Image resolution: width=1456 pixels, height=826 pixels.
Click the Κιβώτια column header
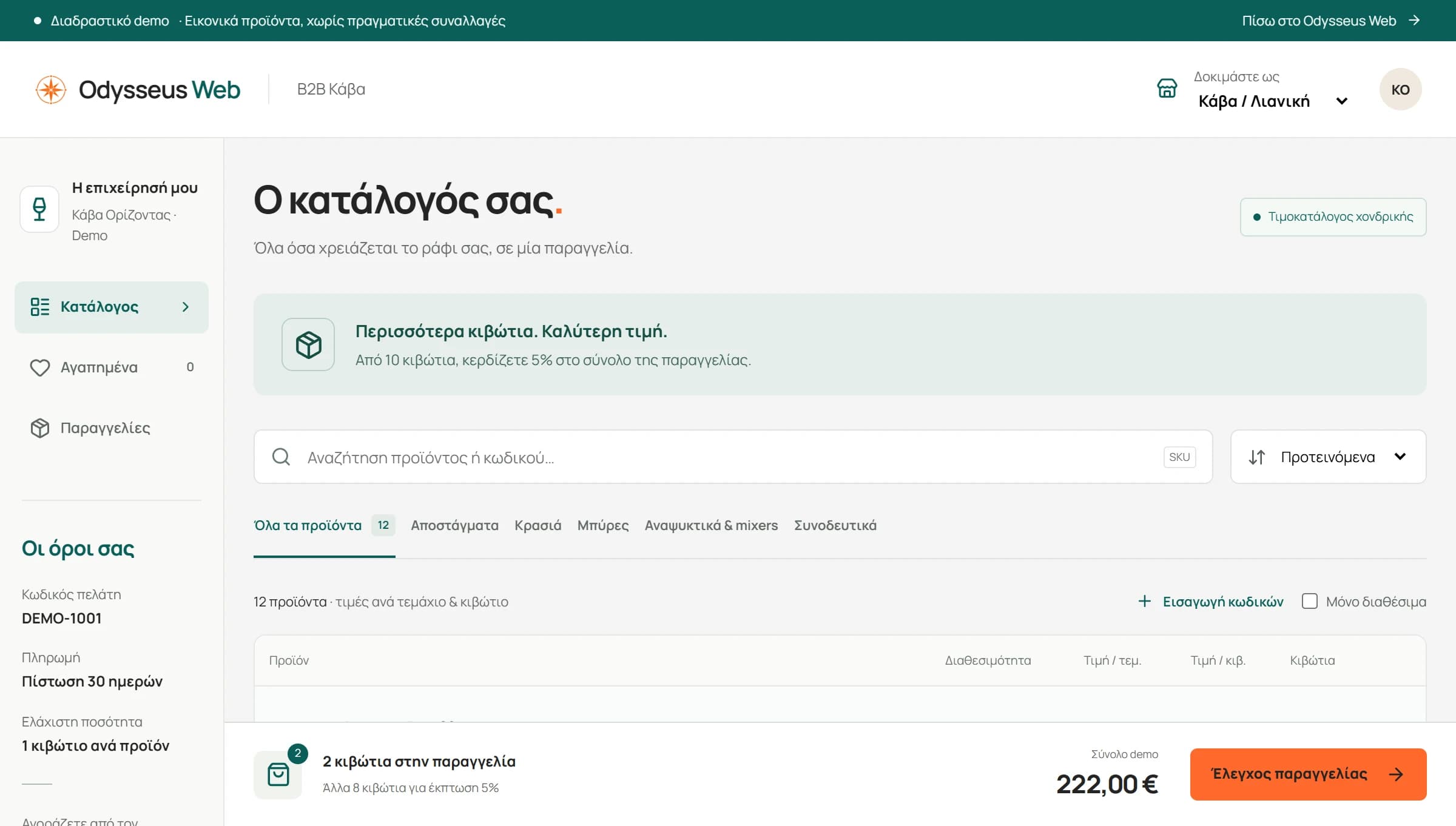click(x=1312, y=660)
